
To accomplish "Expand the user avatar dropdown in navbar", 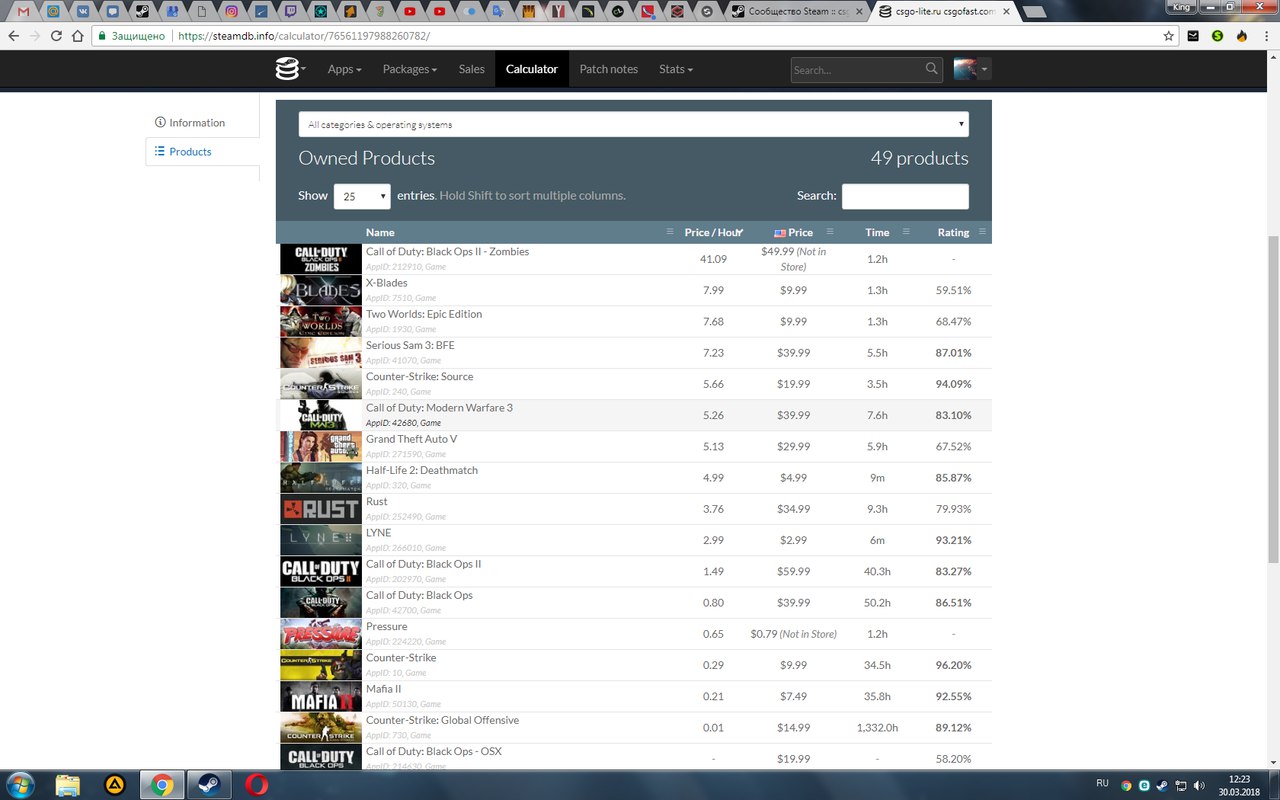I will pyautogui.click(x=972, y=69).
